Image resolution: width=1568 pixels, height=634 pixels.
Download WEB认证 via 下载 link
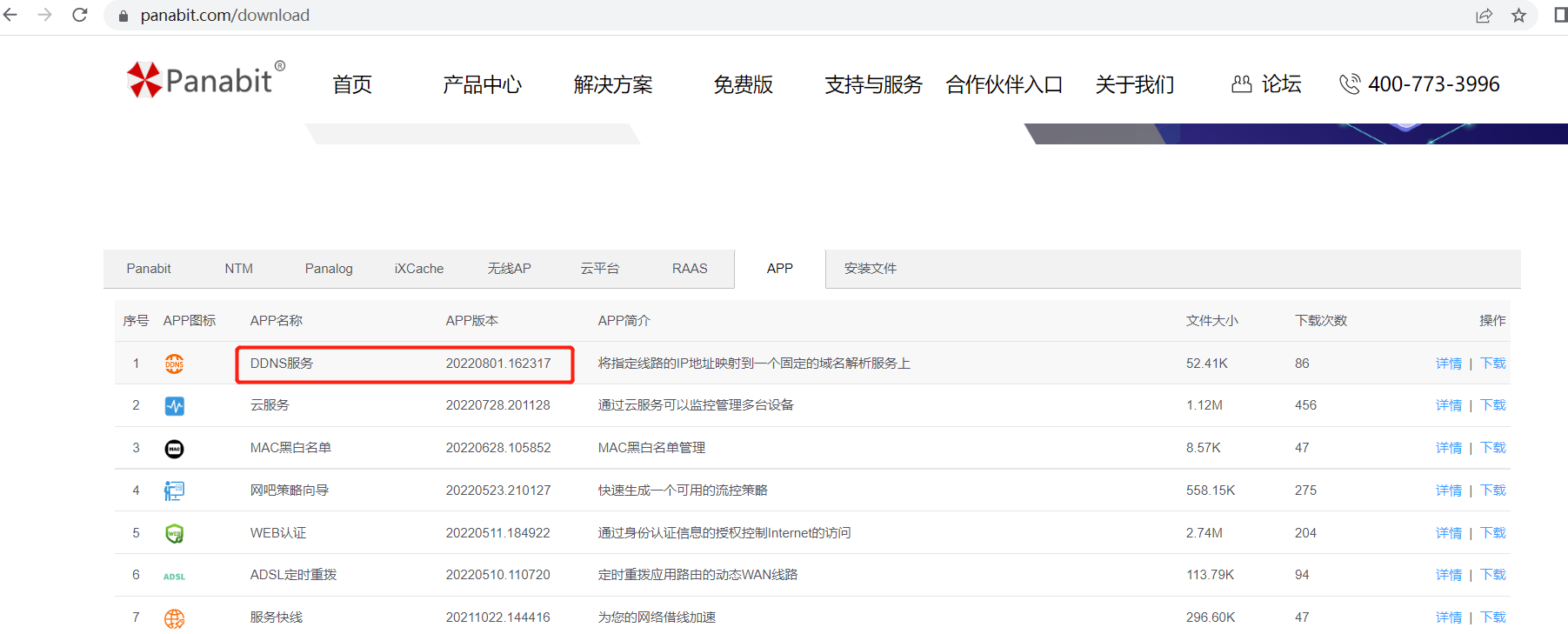click(1493, 533)
